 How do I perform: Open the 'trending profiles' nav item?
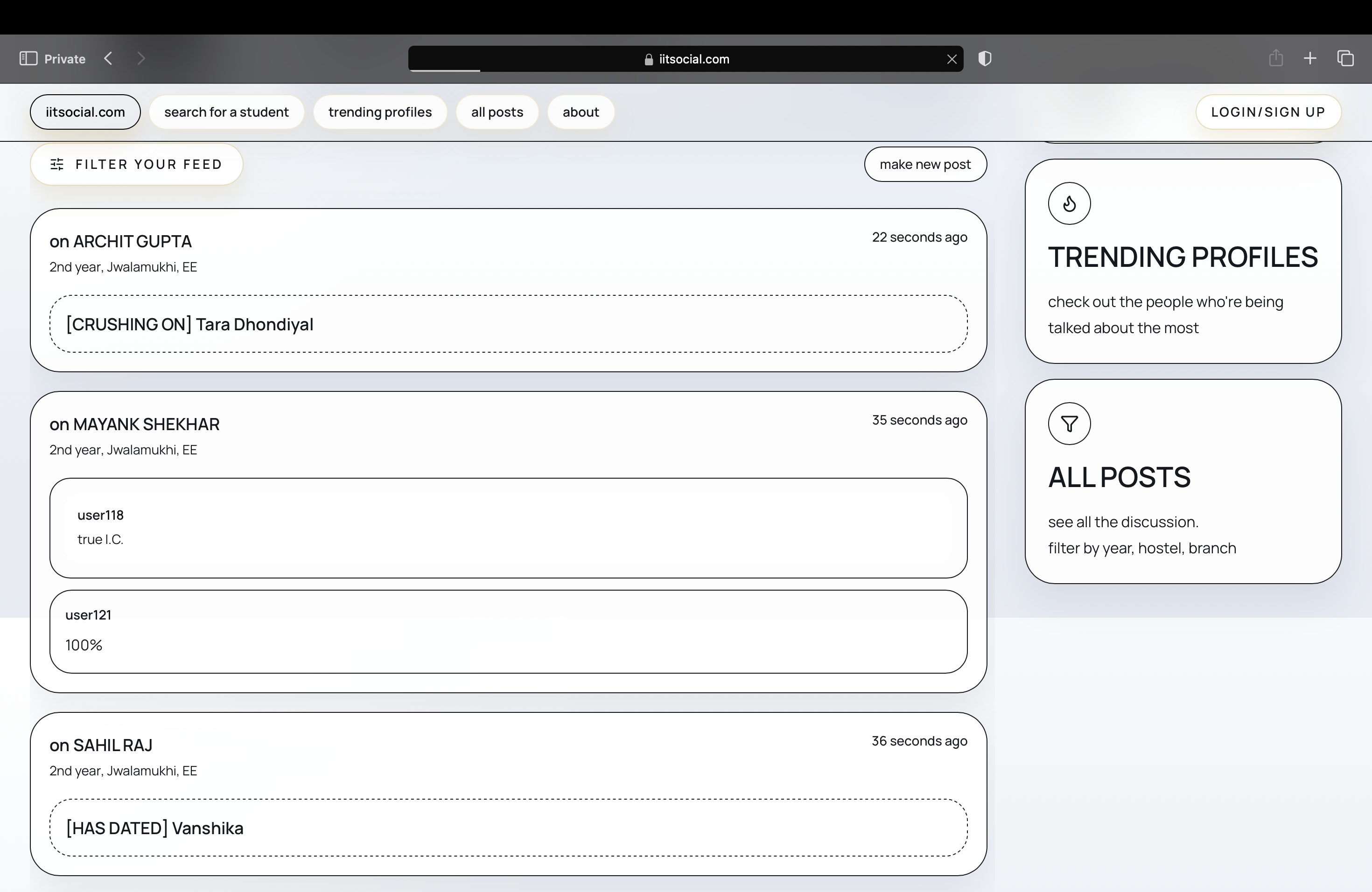tap(380, 112)
